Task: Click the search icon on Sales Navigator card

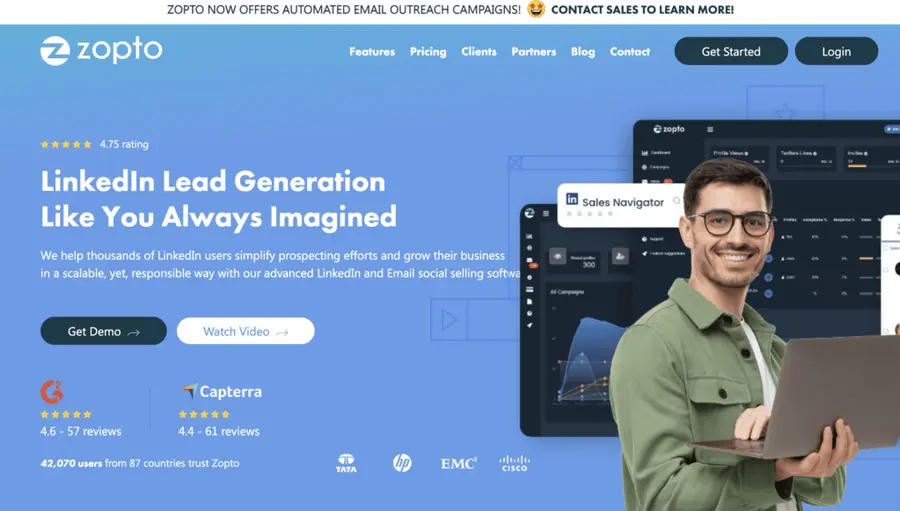Action: click(677, 200)
